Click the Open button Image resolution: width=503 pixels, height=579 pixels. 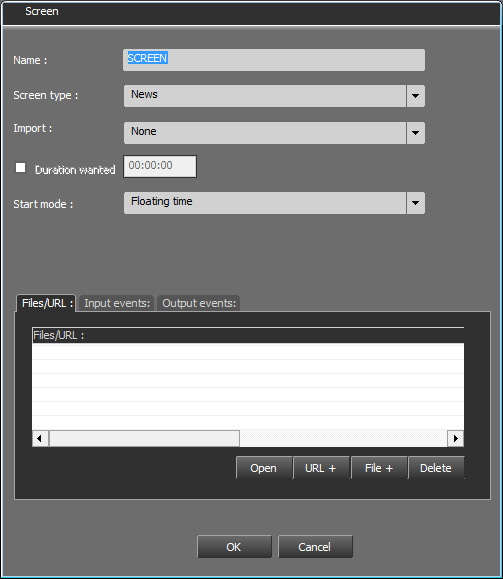[264, 468]
